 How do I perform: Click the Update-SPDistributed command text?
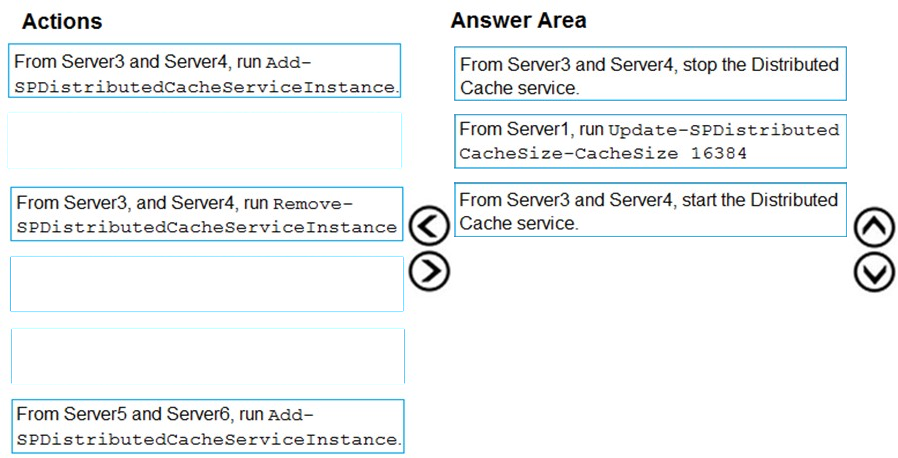[x=724, y=131]
